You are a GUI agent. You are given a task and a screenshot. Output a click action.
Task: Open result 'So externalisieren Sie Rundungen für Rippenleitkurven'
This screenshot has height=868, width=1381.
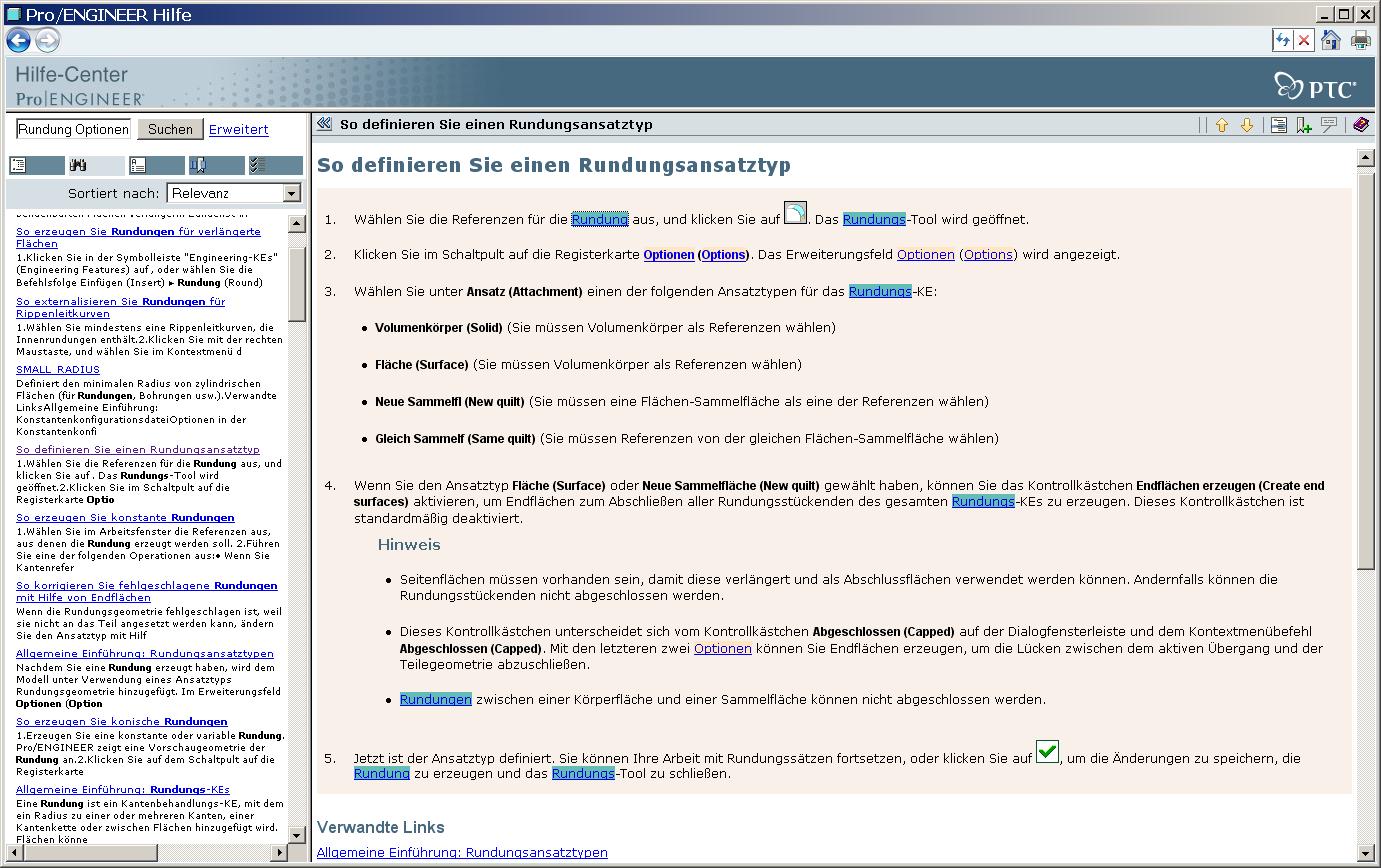120,307
